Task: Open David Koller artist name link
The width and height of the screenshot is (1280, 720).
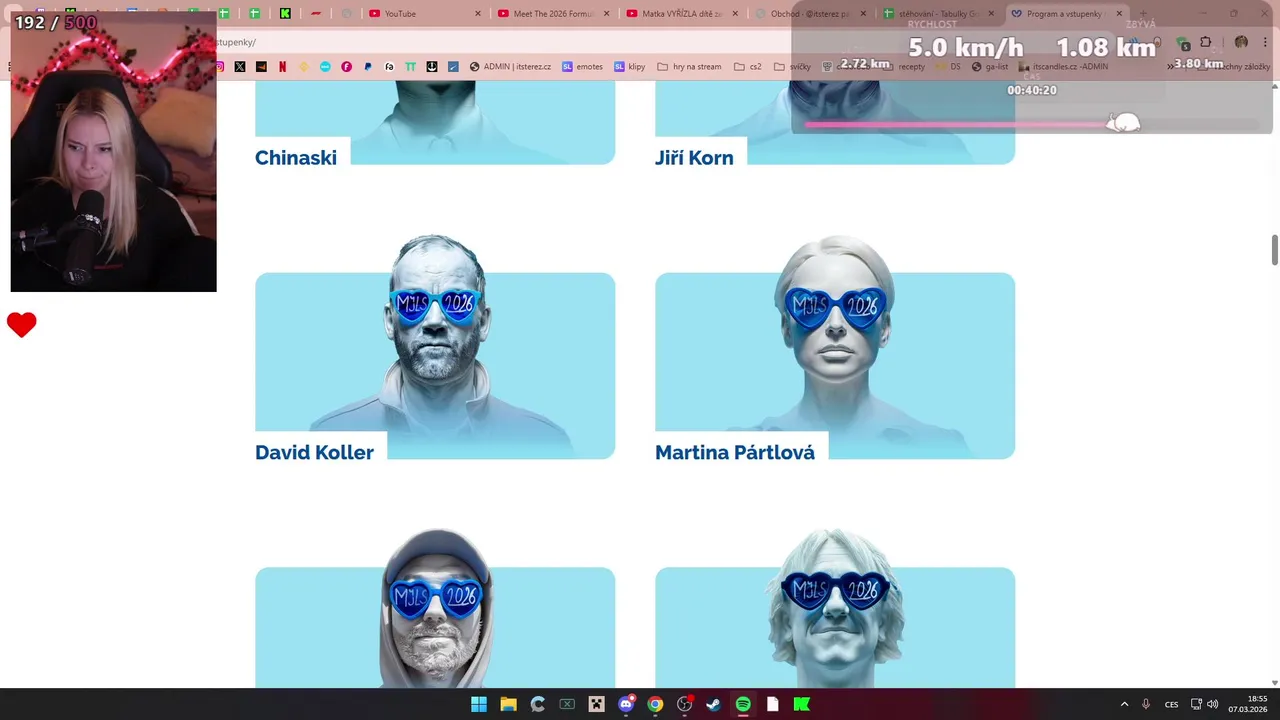Action: pos(314,453)
